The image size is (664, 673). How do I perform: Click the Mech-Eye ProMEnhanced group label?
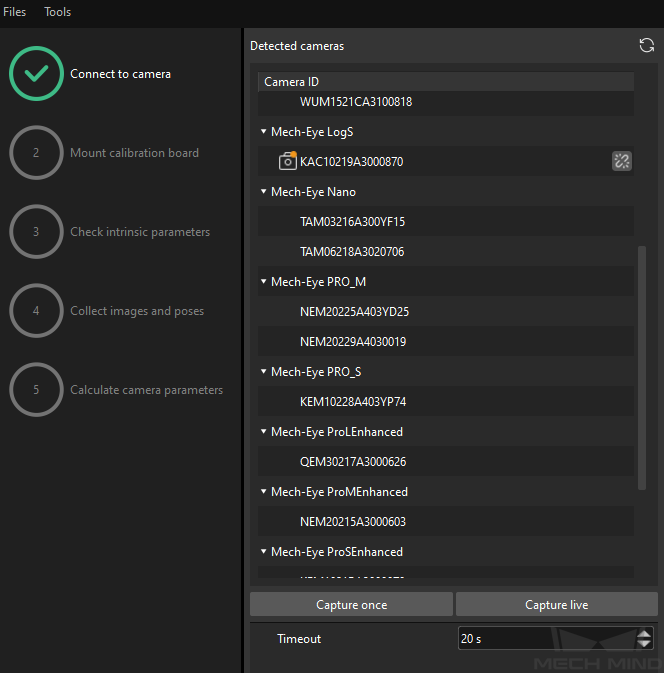coord(339,492)
